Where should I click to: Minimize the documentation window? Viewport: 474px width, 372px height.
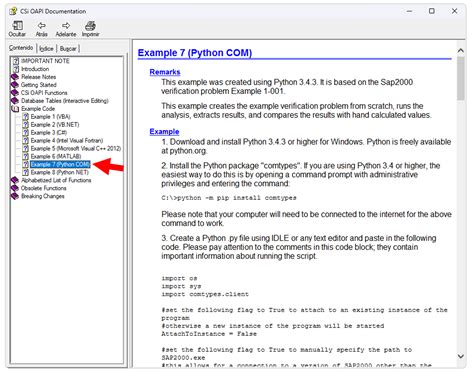pyautogui.click(x=409, y=11)
